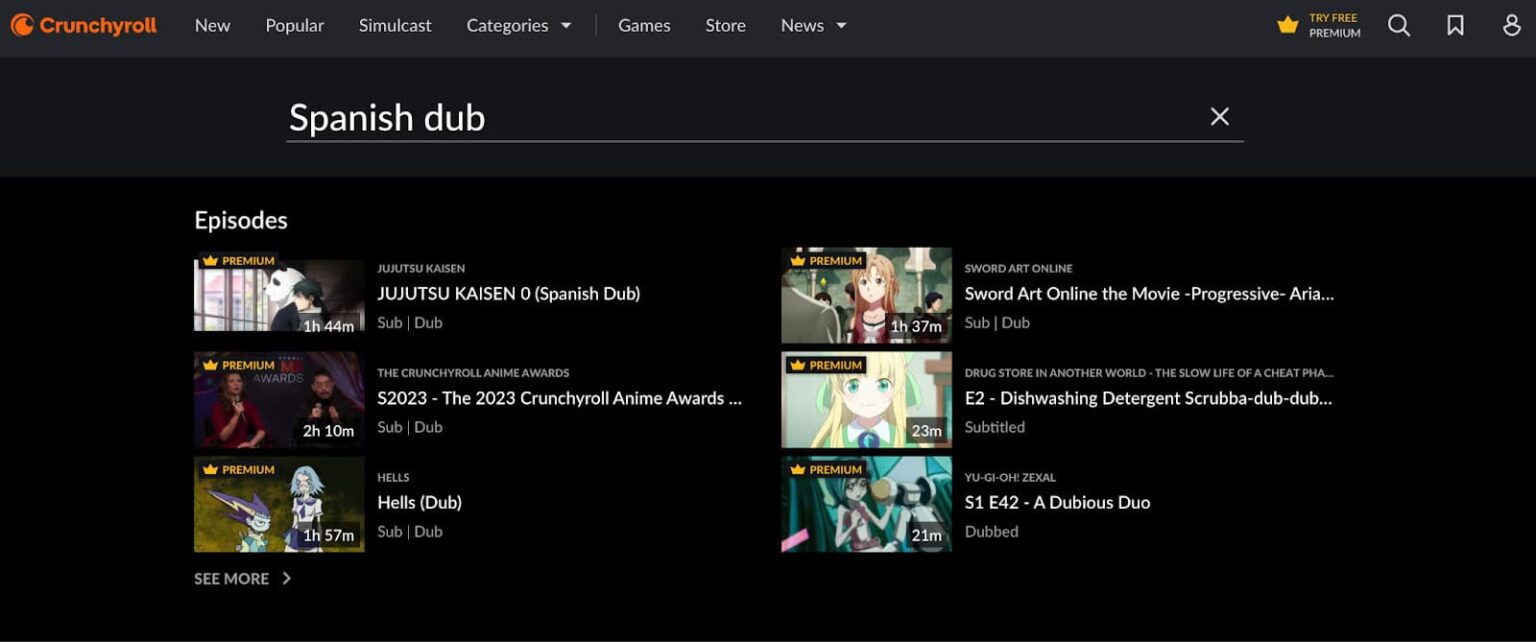Viewport: 1536px width, 642px height.
Task: Open the Games section
Action: [644, 26]
